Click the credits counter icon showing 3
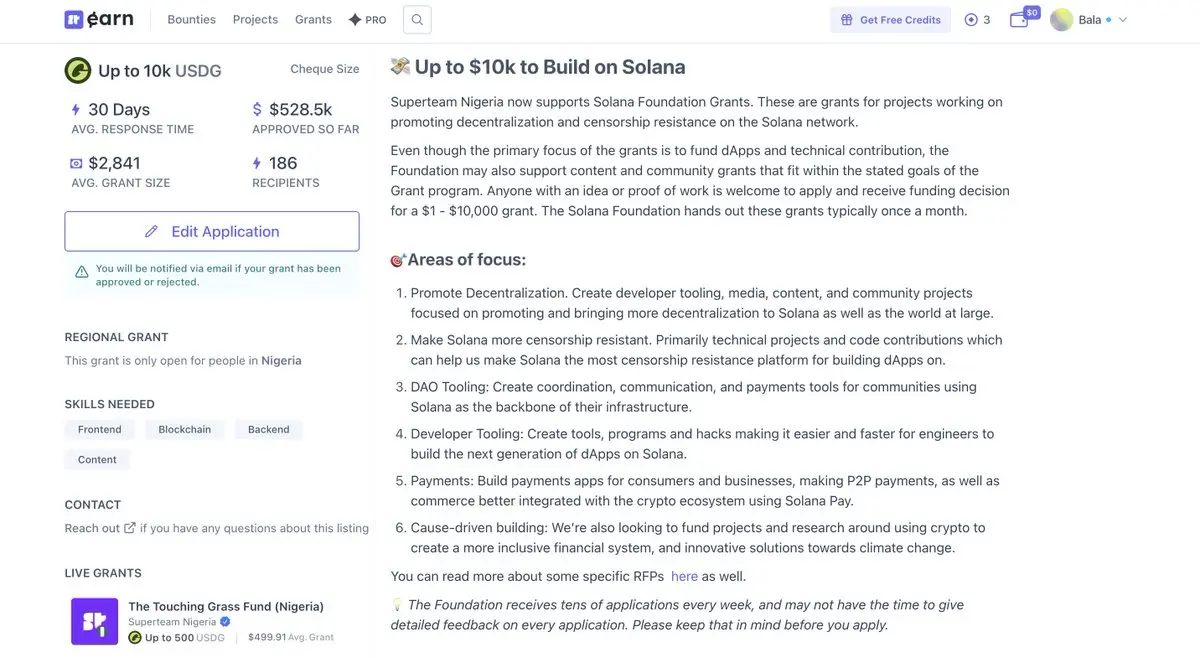Viewport: 1200px width, 658px height. tap(971, 20)
